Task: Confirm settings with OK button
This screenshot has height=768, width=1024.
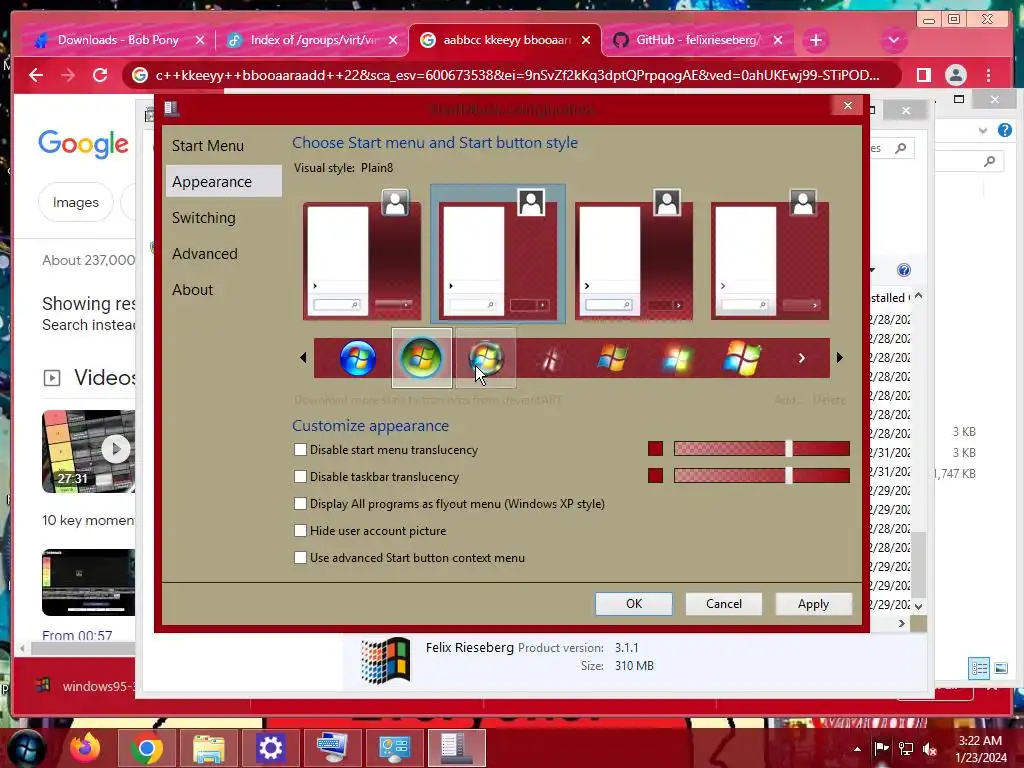Action: (x=633, y=603)
